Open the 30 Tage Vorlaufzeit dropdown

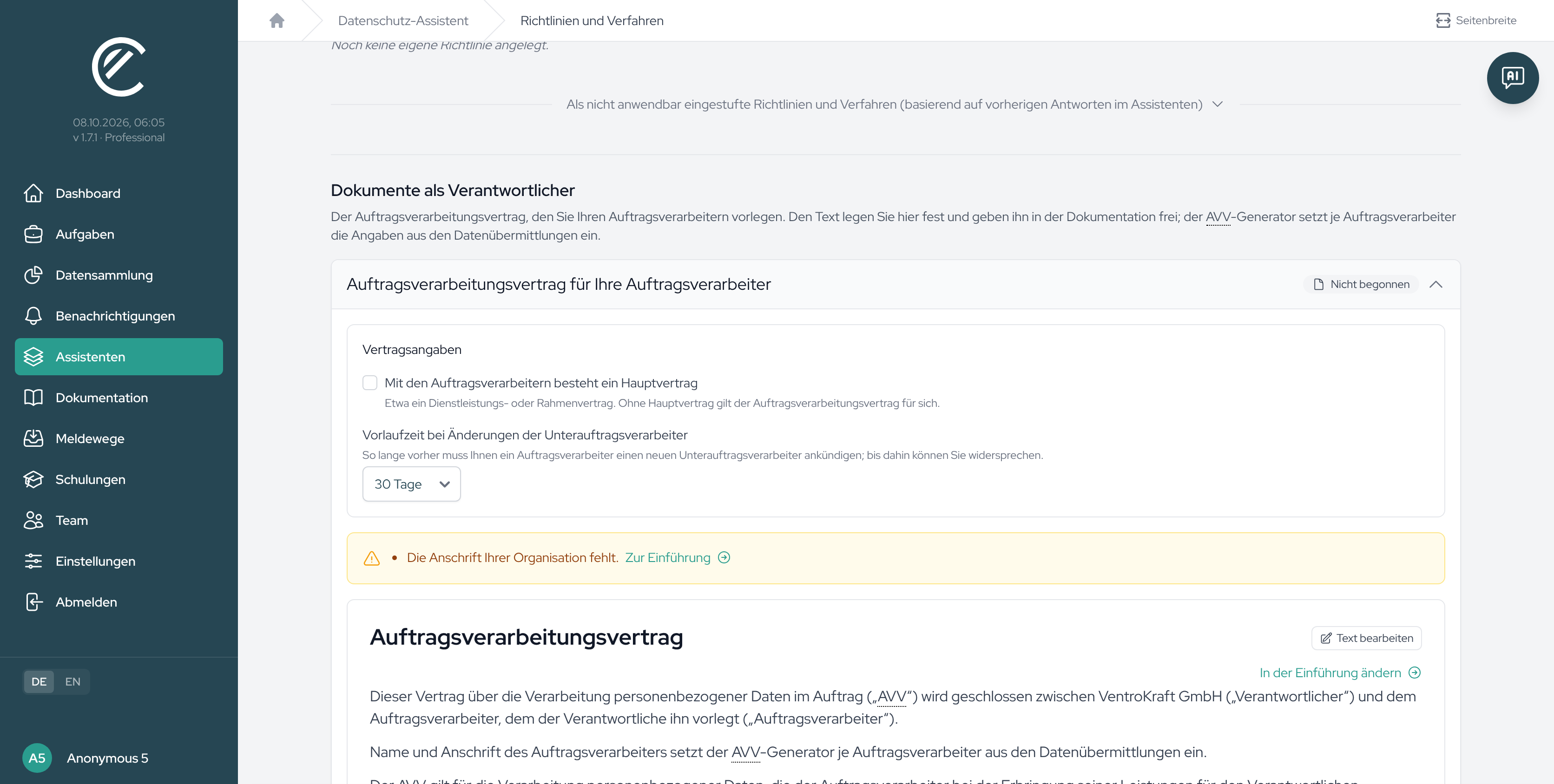(x=411, y=483)
